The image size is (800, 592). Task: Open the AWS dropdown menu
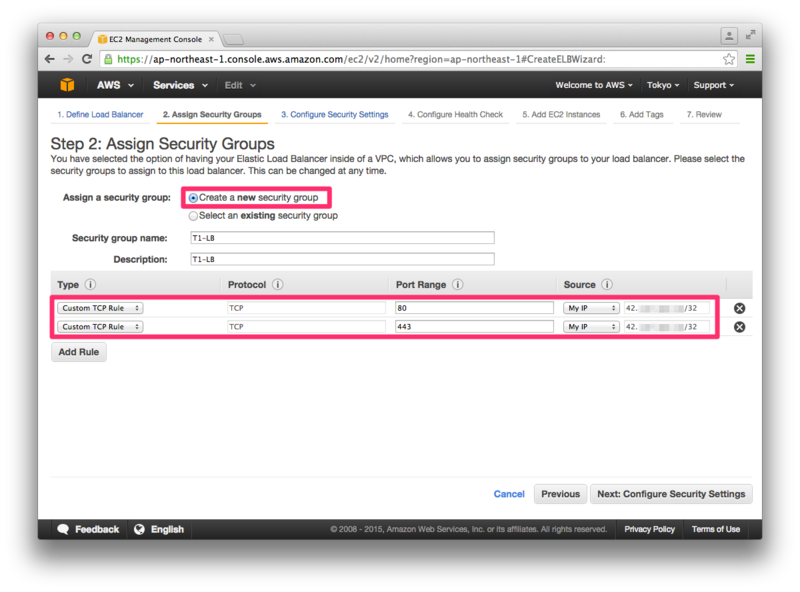115,85
